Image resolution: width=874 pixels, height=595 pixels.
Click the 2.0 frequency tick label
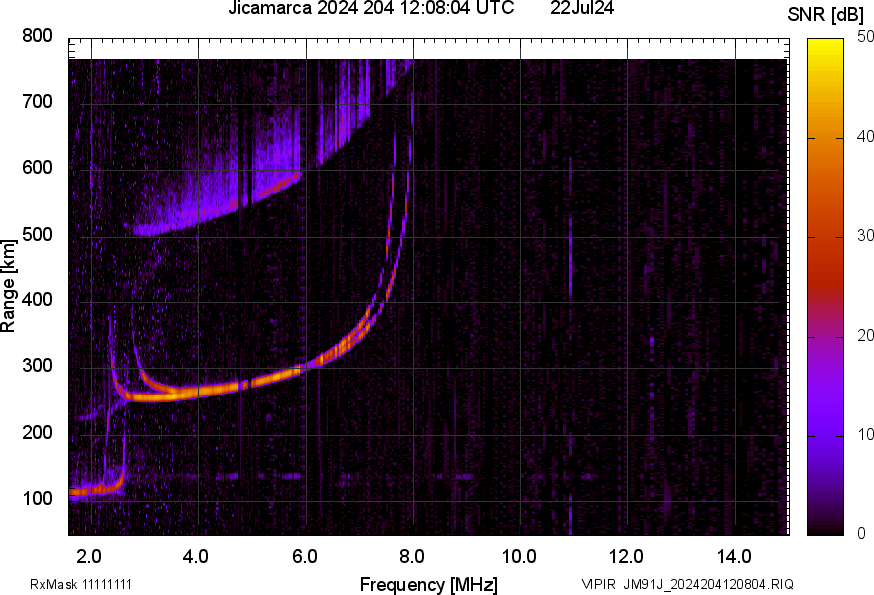point(89,556)
